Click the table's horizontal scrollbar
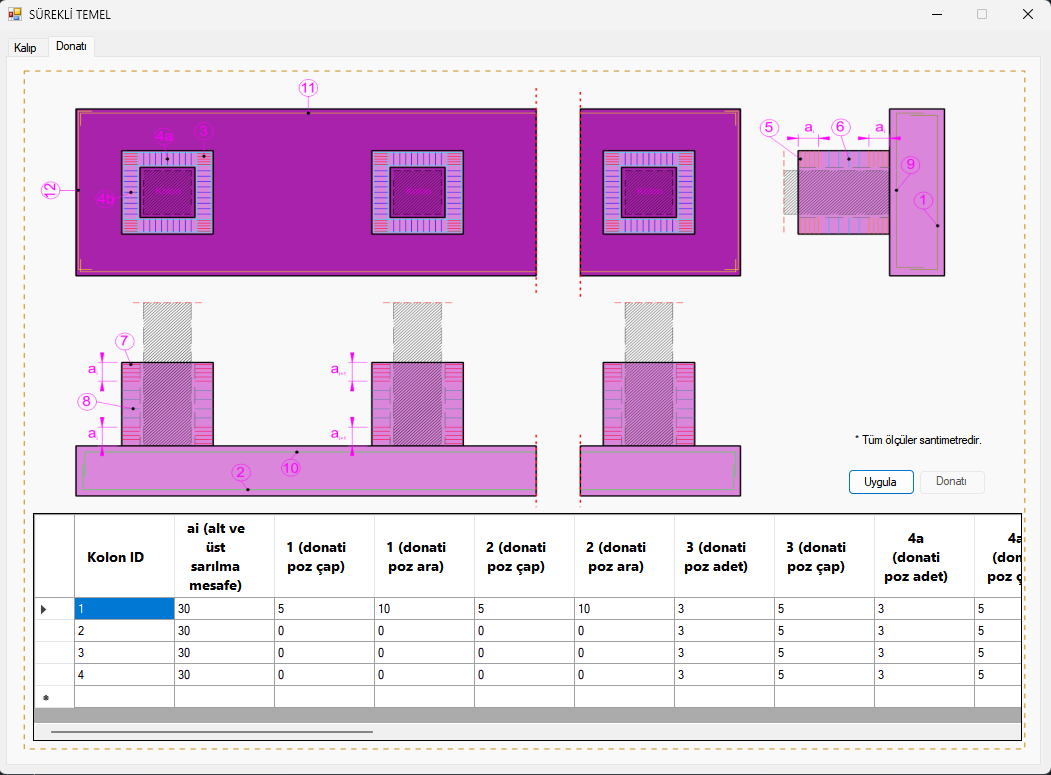This screenshot has height=775, width=1051. coord(212,732)
